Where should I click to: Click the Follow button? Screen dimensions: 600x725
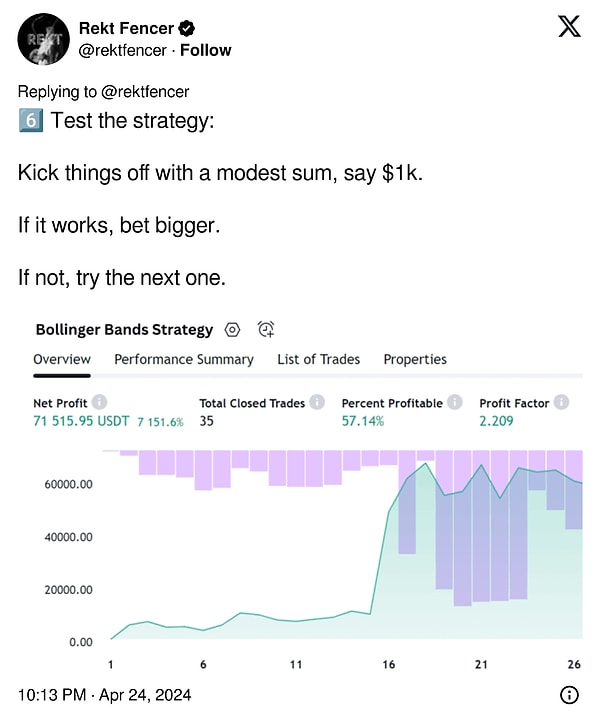(206, 50)
